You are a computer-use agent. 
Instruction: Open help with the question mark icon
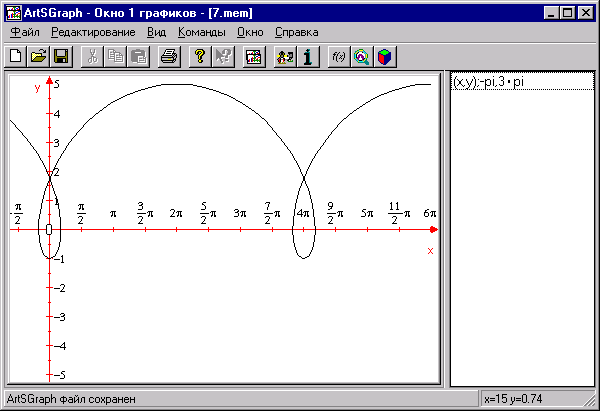click(199, 57)
